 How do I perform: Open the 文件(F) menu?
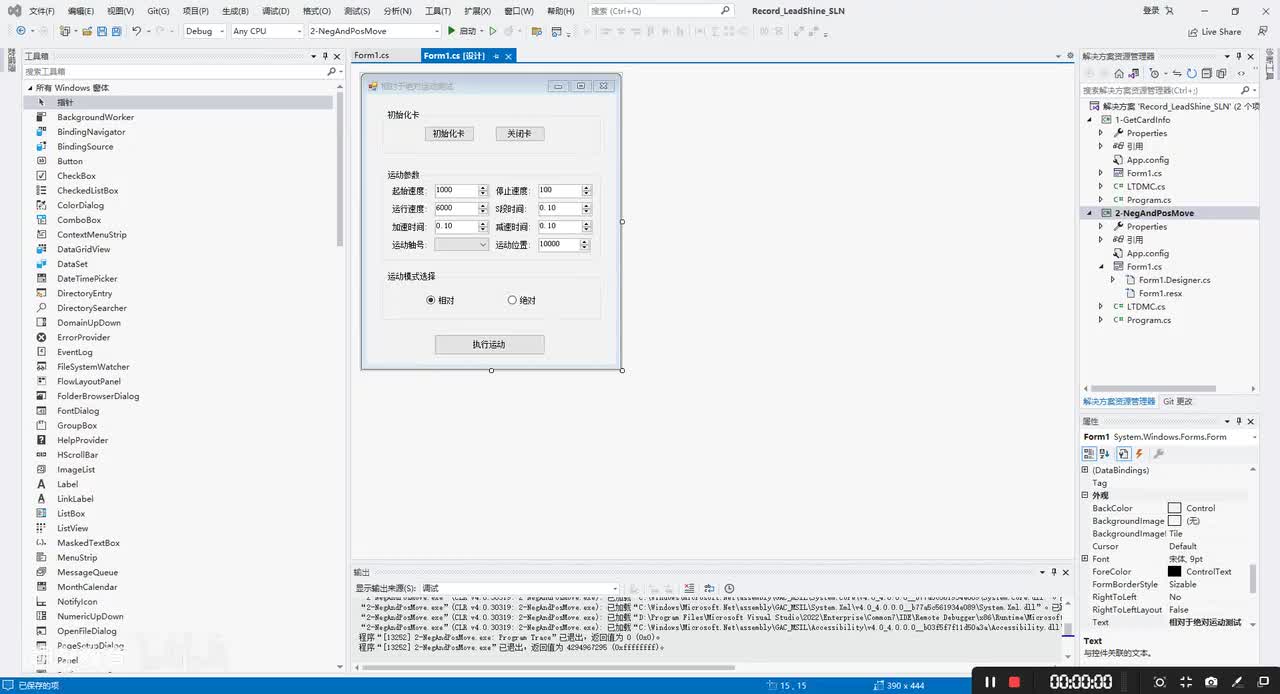point(42,11)
